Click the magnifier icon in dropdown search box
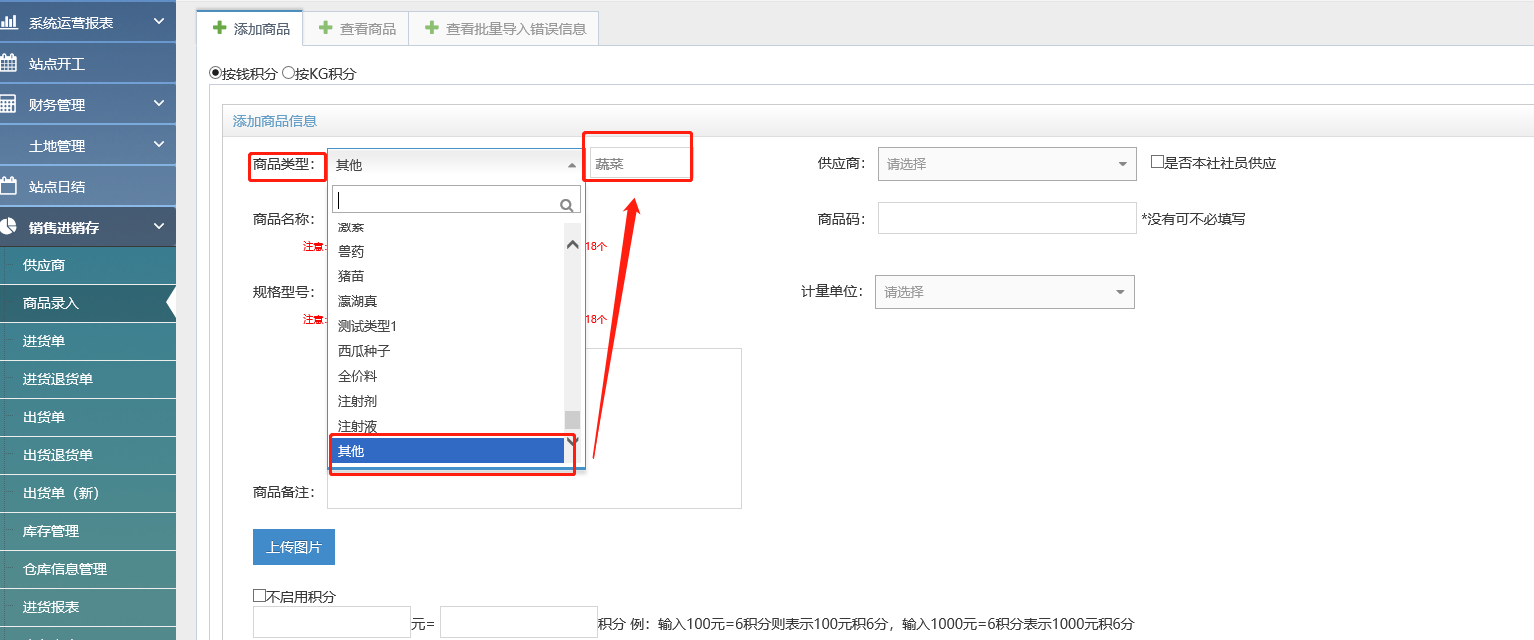Screen dimensions: 1534x640 coord(567,205)
